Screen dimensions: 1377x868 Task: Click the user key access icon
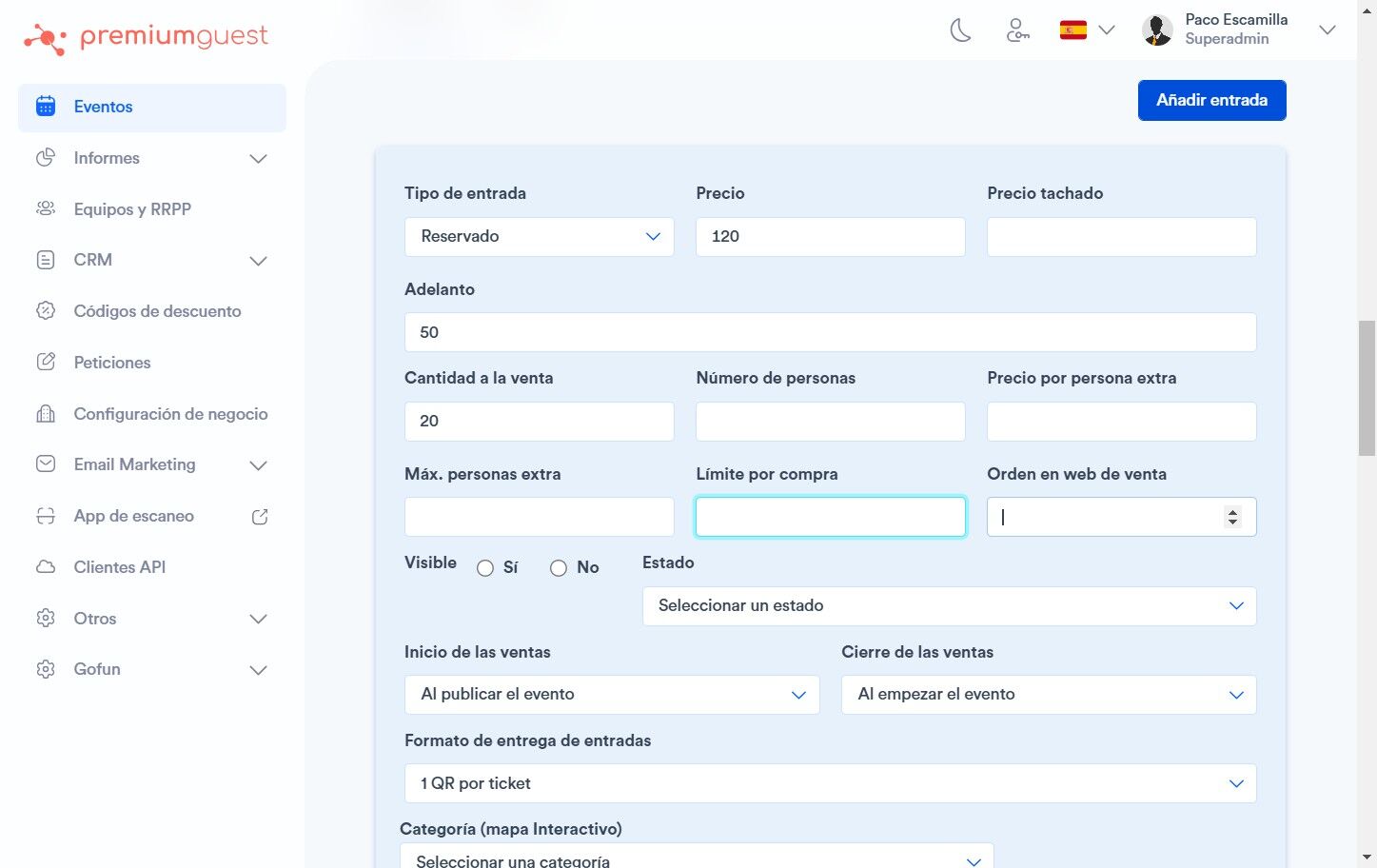pos(1017,30)
